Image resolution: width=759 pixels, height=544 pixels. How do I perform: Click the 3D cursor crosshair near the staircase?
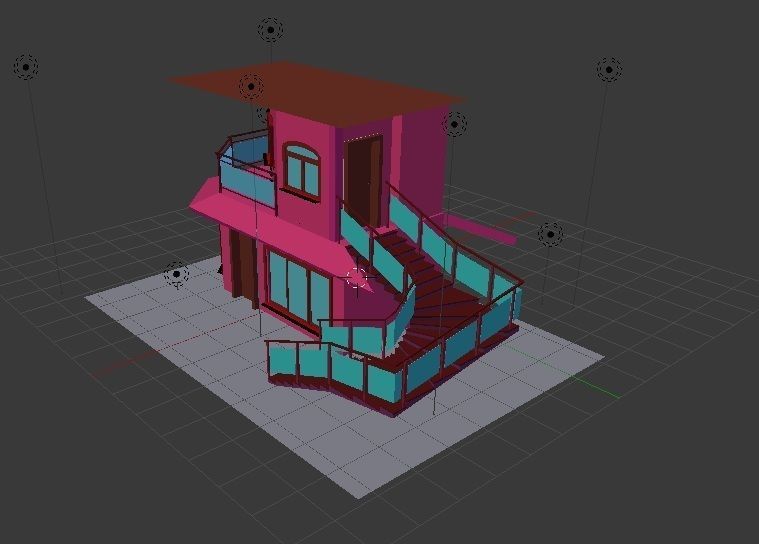tap(358, 278)
